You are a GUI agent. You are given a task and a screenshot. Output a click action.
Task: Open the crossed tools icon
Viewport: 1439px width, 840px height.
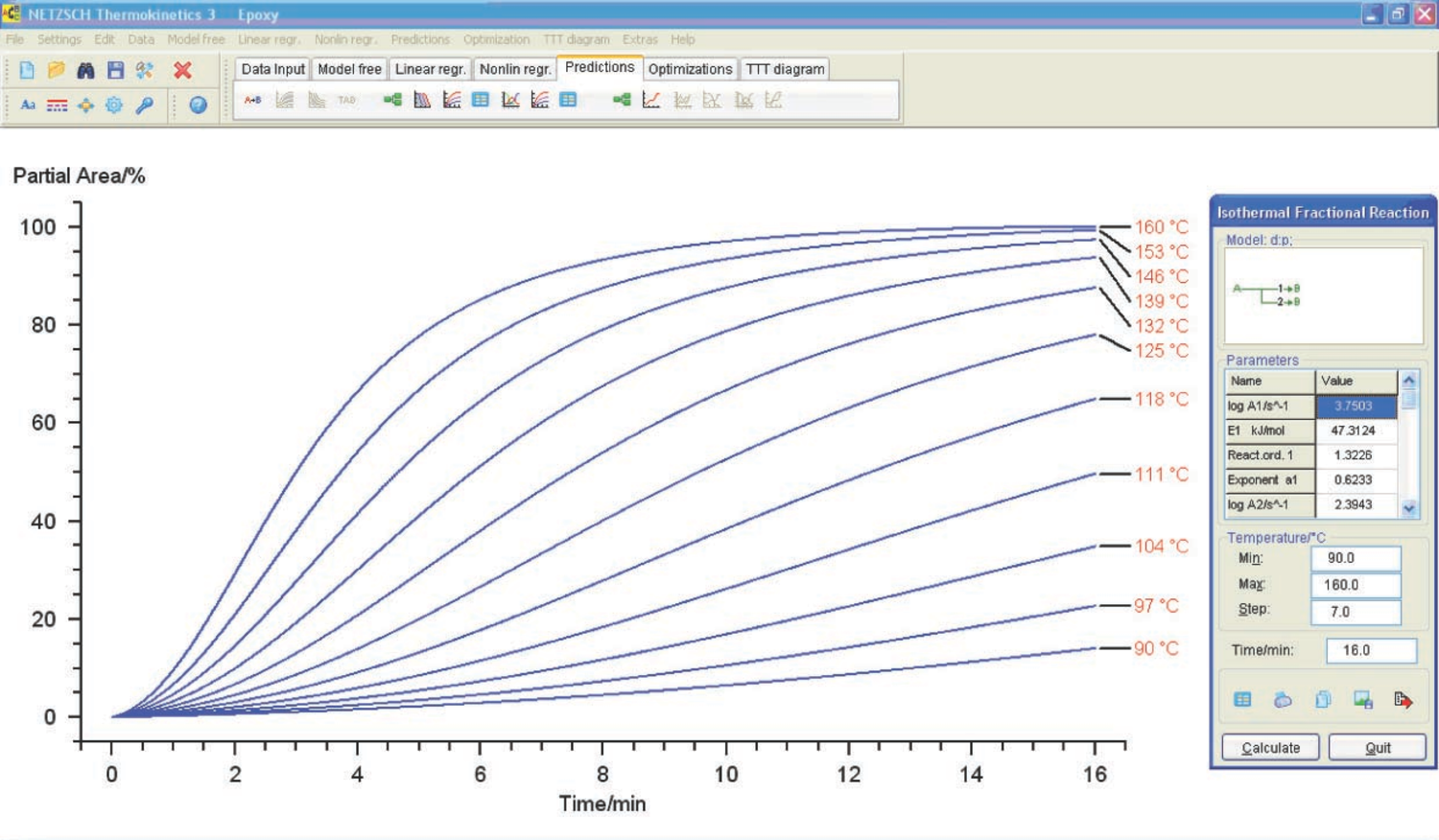[x=145, y=70]
